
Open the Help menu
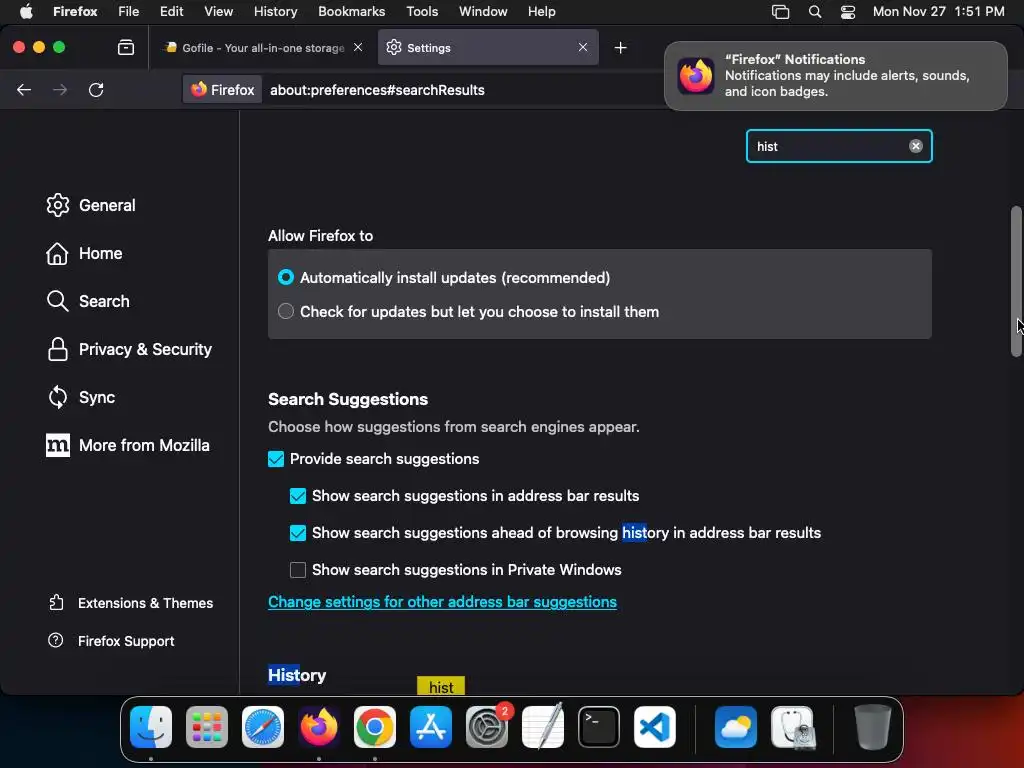[541, 11]
